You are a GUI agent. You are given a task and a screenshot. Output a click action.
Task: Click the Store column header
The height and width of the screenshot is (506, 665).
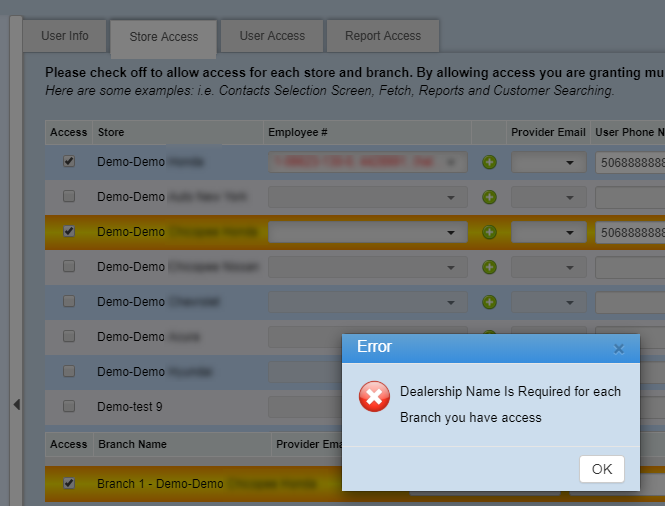pos(111,132)
